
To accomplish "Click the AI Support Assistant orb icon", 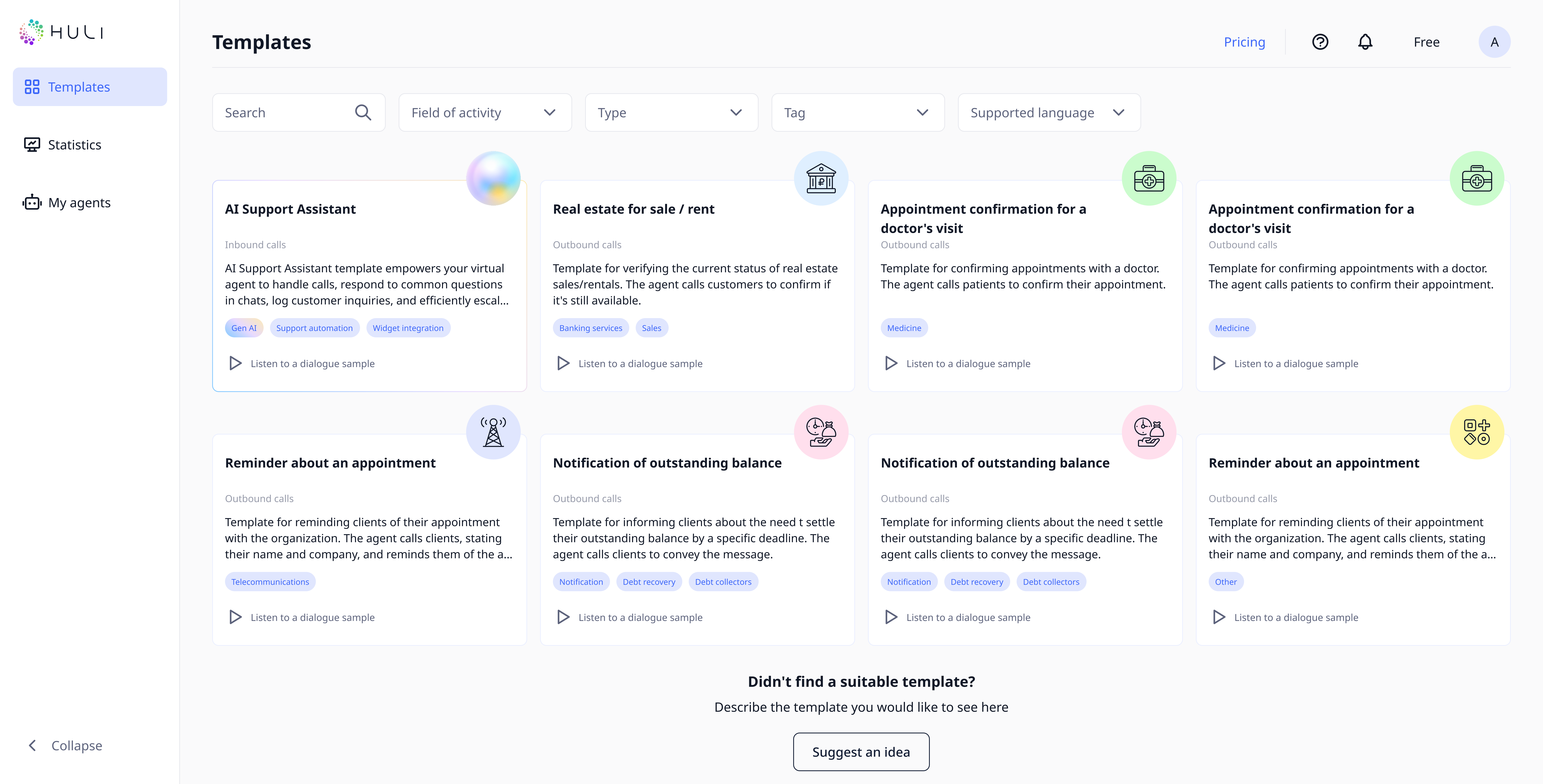I will [493, 179].
